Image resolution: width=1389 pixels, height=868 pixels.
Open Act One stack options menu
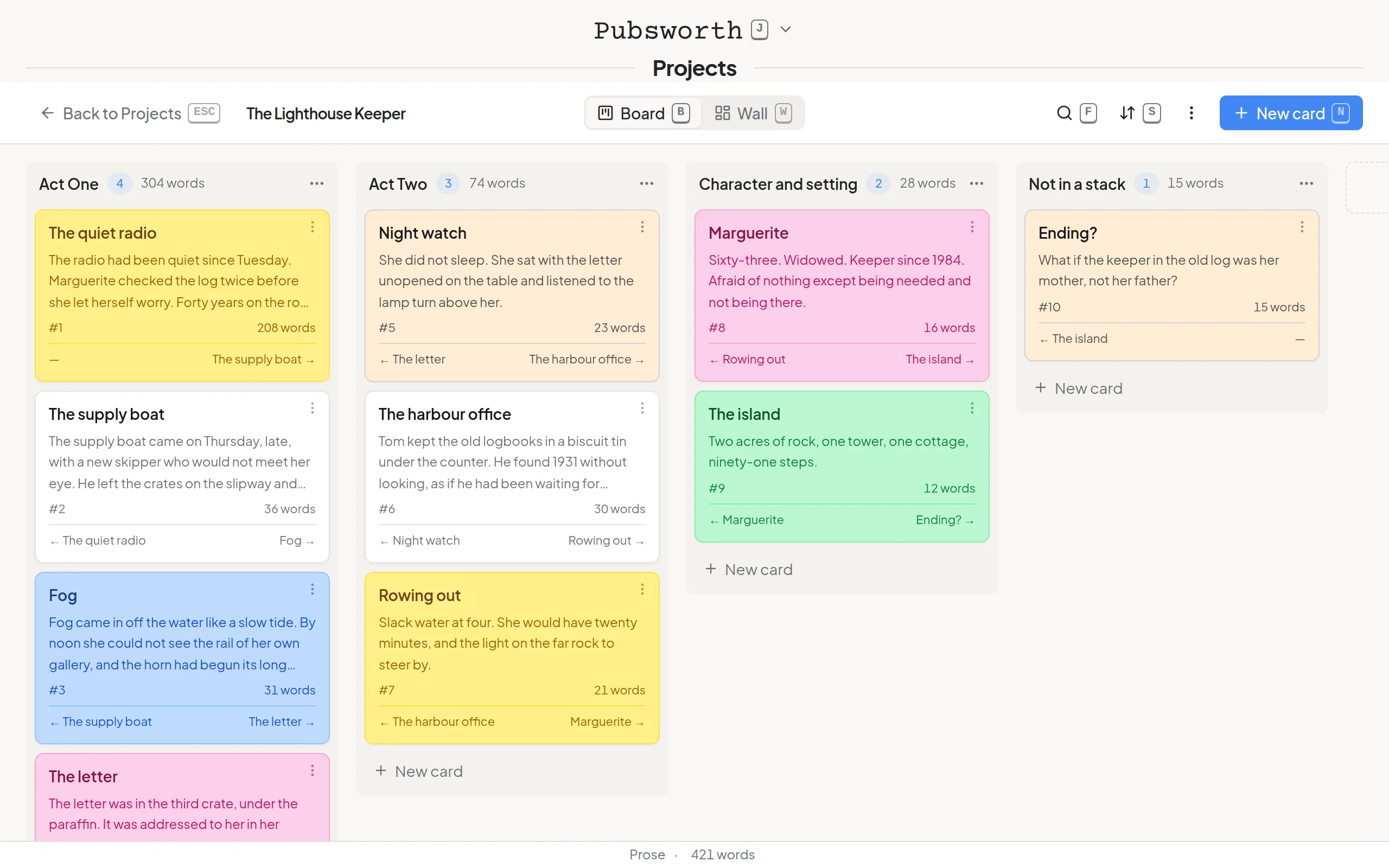coord(317,183)
